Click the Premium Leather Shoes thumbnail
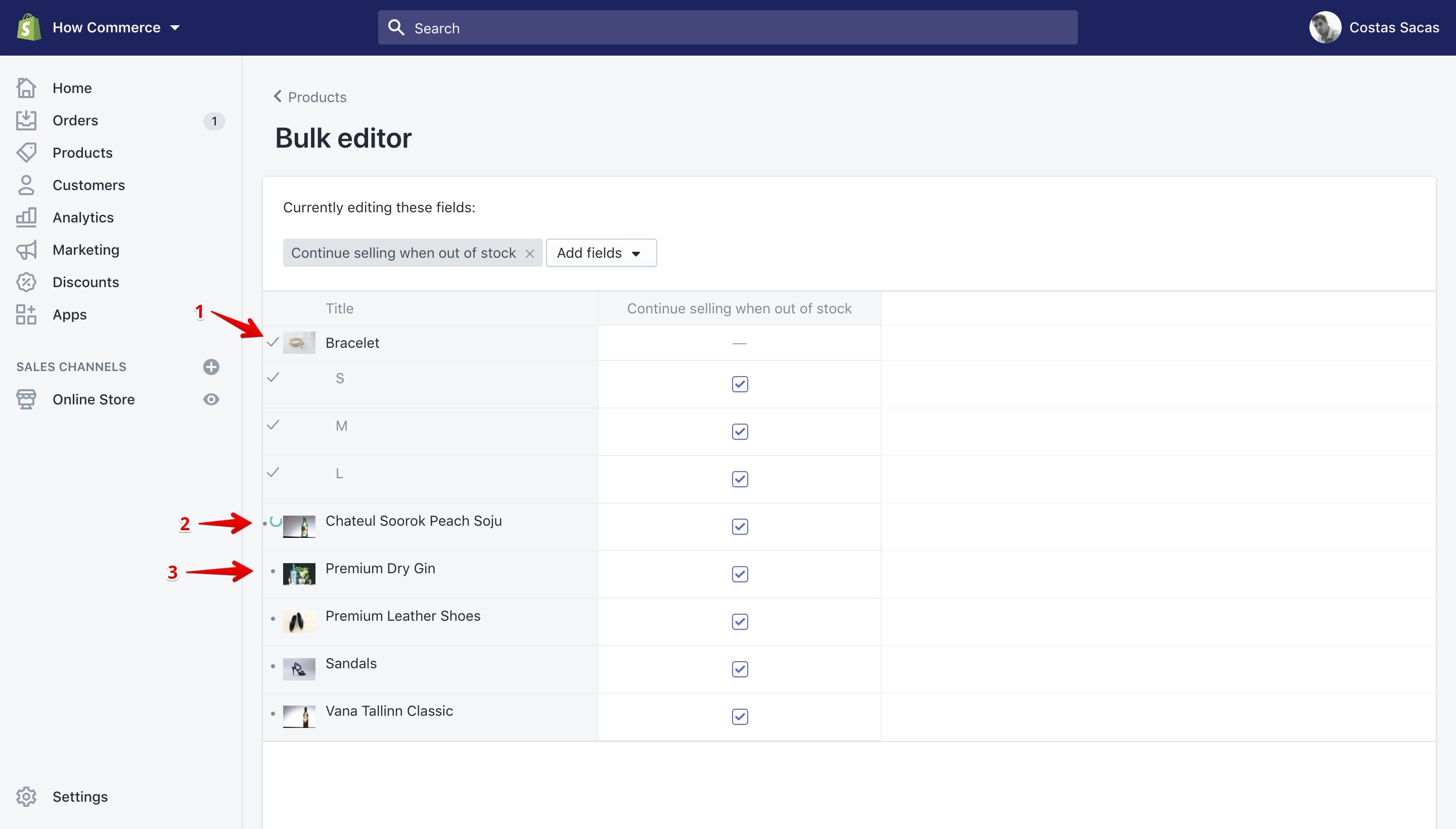1456x829 pixels. pyautogui.click(x=299, y=622)
